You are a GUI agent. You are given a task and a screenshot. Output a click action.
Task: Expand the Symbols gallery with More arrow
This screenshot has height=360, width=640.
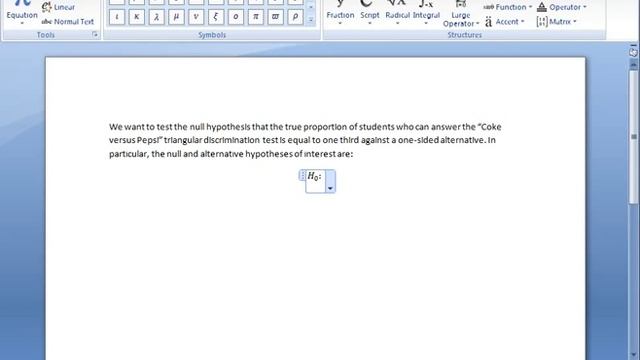311,20
